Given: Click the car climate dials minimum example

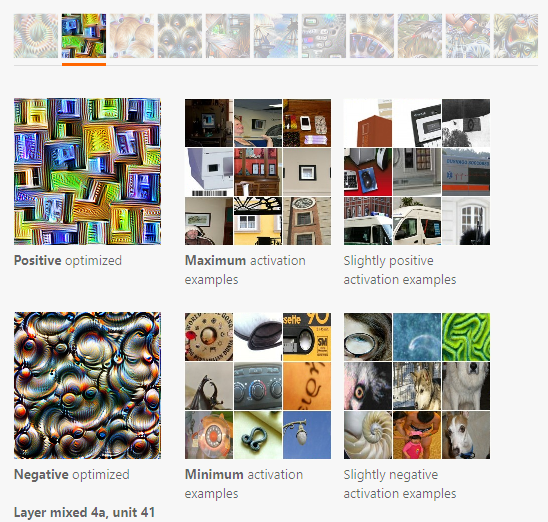Looking at the screenshot, I should pos(258,386).
